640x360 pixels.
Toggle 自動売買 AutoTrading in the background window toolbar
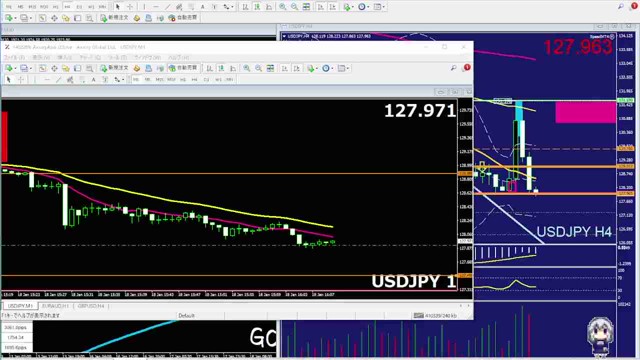coord(183,18)
